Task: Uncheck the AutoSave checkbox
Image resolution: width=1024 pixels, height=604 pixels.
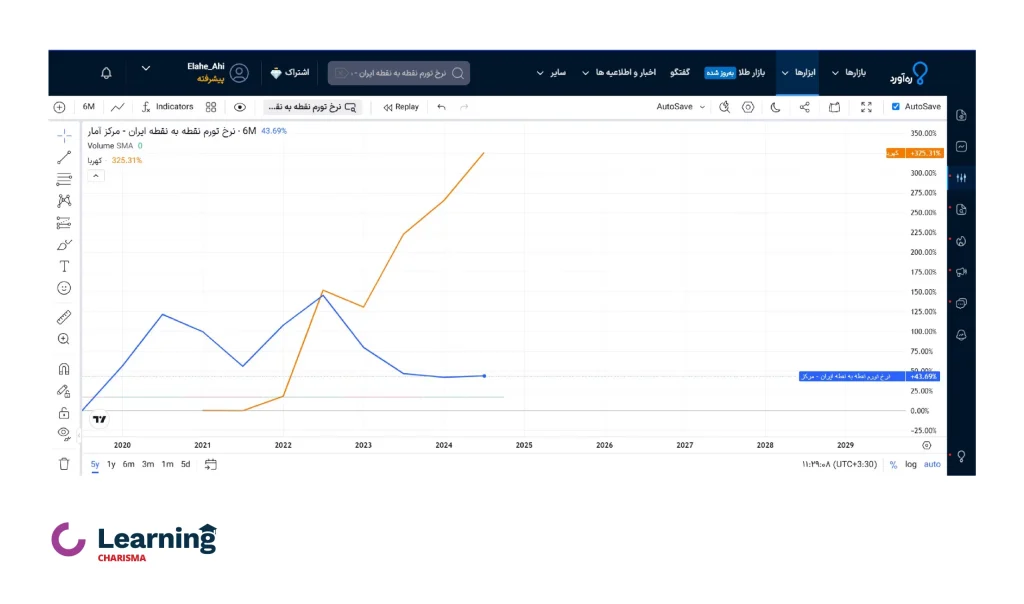Action: pos(896,107)
